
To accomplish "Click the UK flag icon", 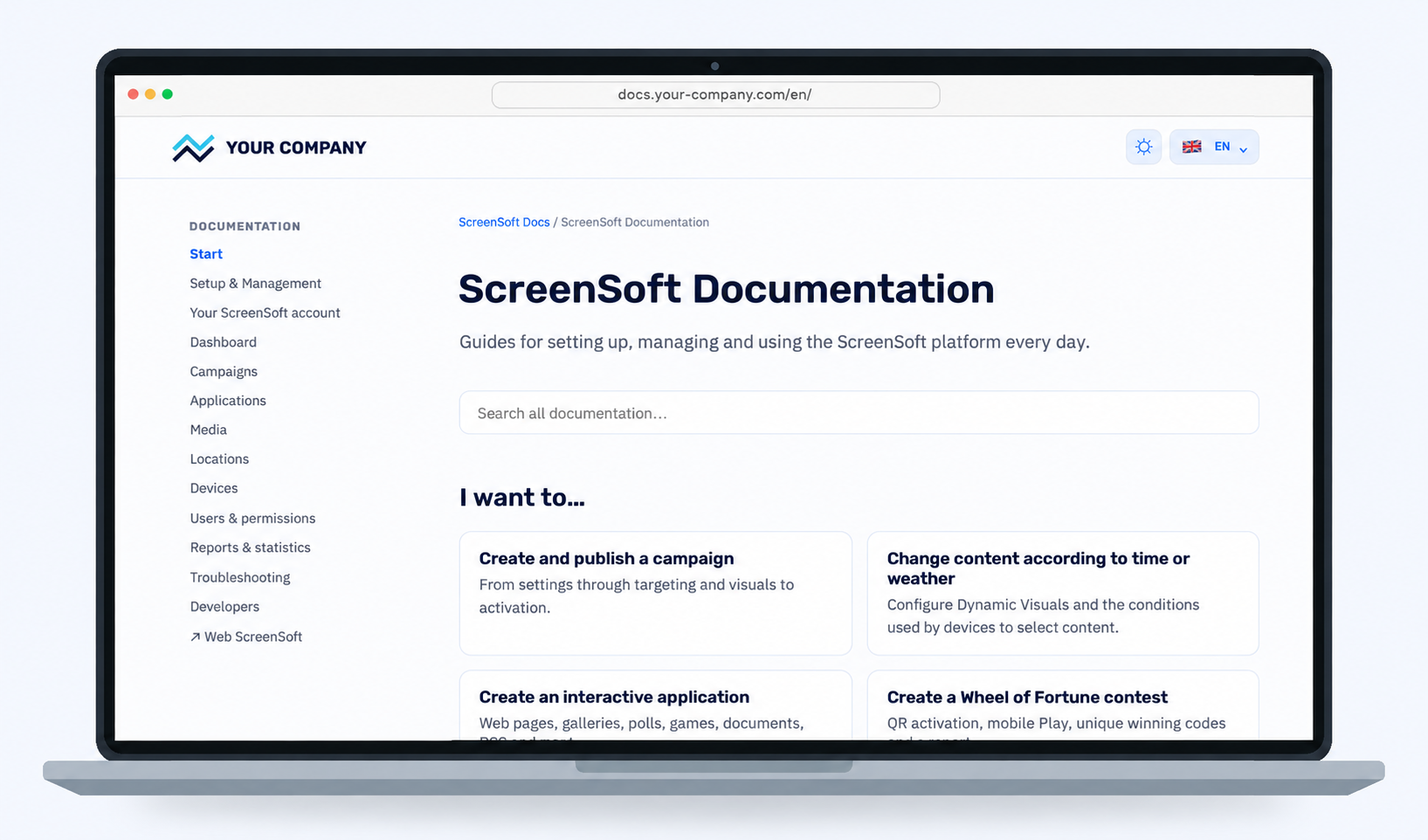I will click(x=1191, y=147).
